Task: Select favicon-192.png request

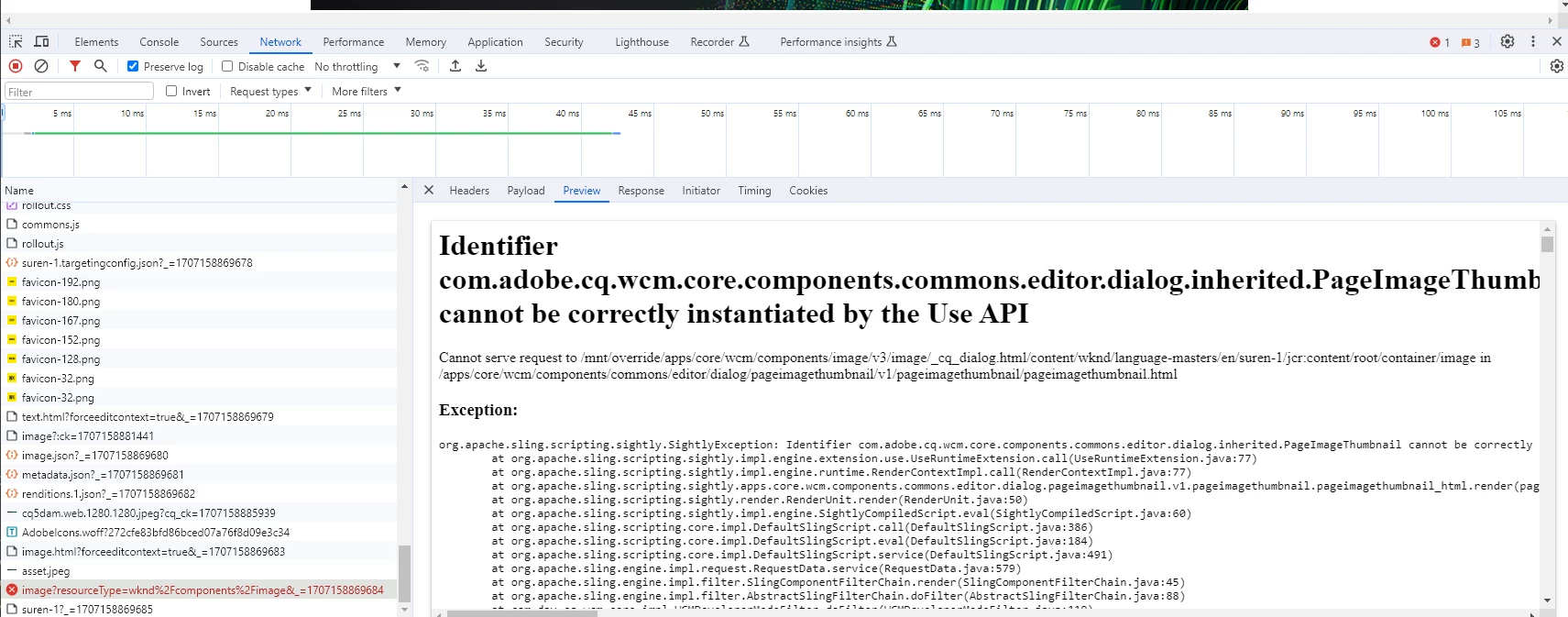Action: [199, 282]
